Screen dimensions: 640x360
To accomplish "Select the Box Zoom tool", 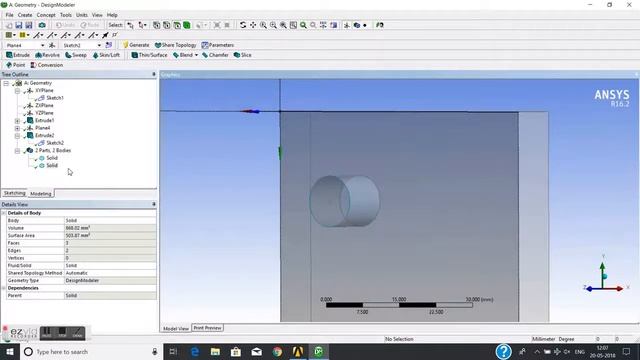I will 273,25.
